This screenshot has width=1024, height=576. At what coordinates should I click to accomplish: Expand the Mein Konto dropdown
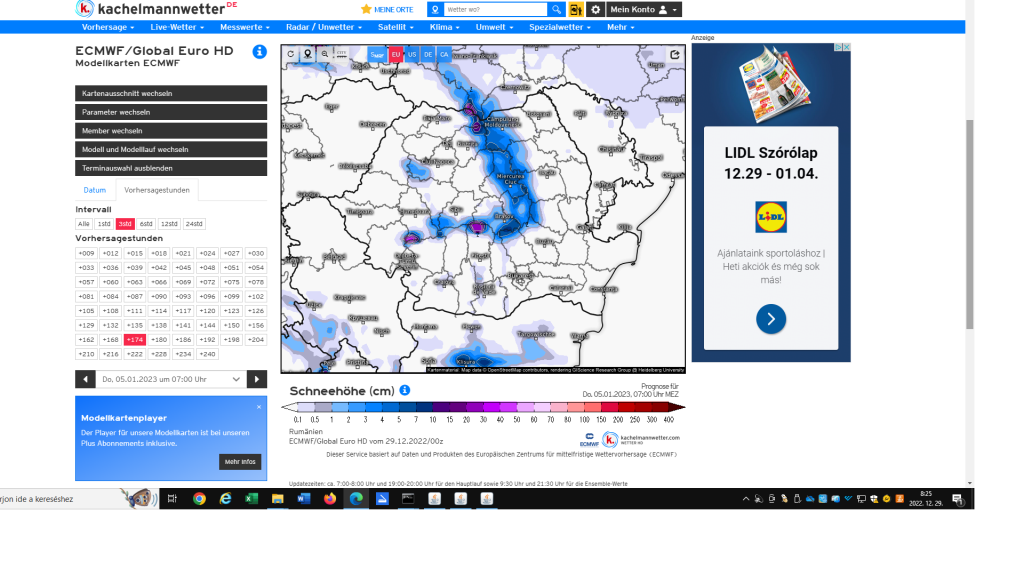click(x=645, y=9)
